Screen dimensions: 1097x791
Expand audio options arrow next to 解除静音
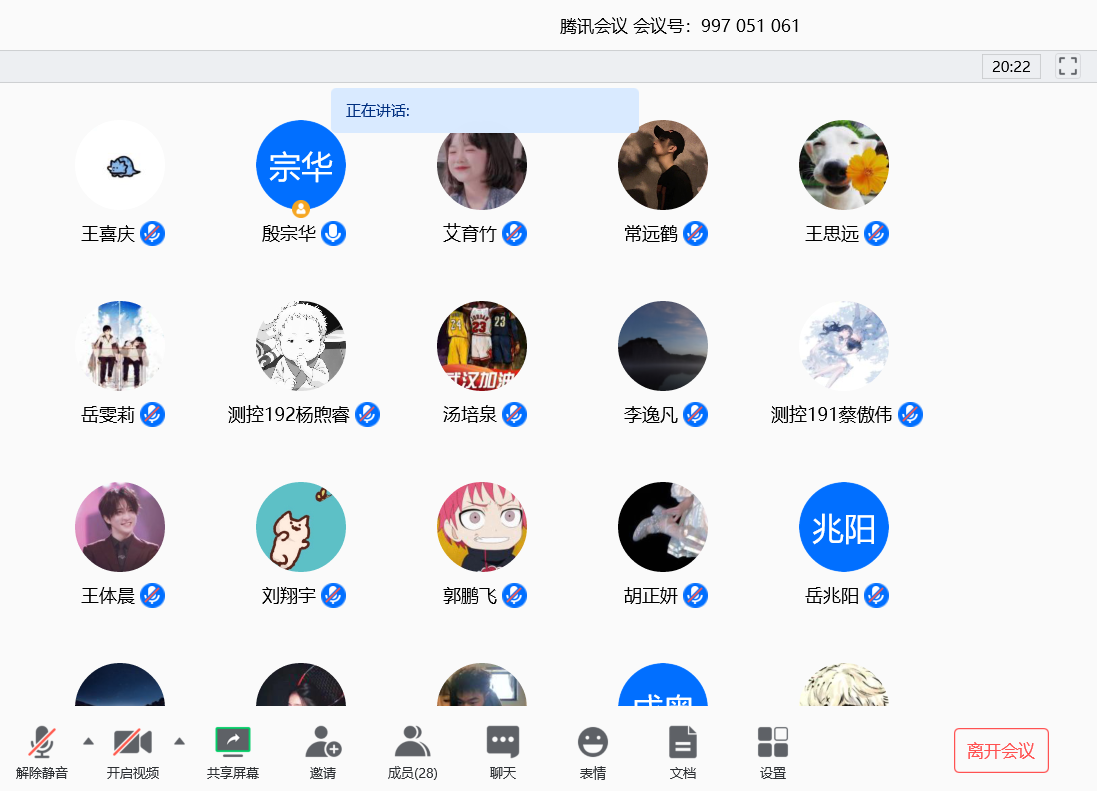pos(88,741)
